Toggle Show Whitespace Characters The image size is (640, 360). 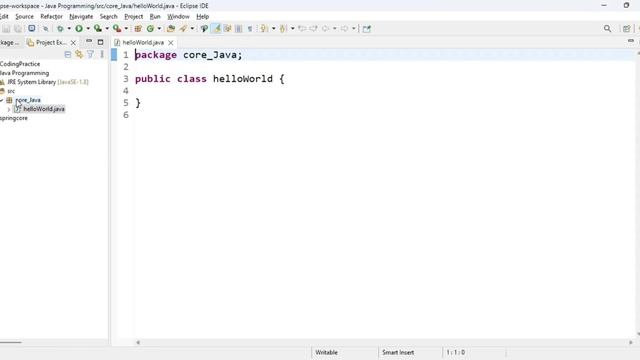coord(250,29)
